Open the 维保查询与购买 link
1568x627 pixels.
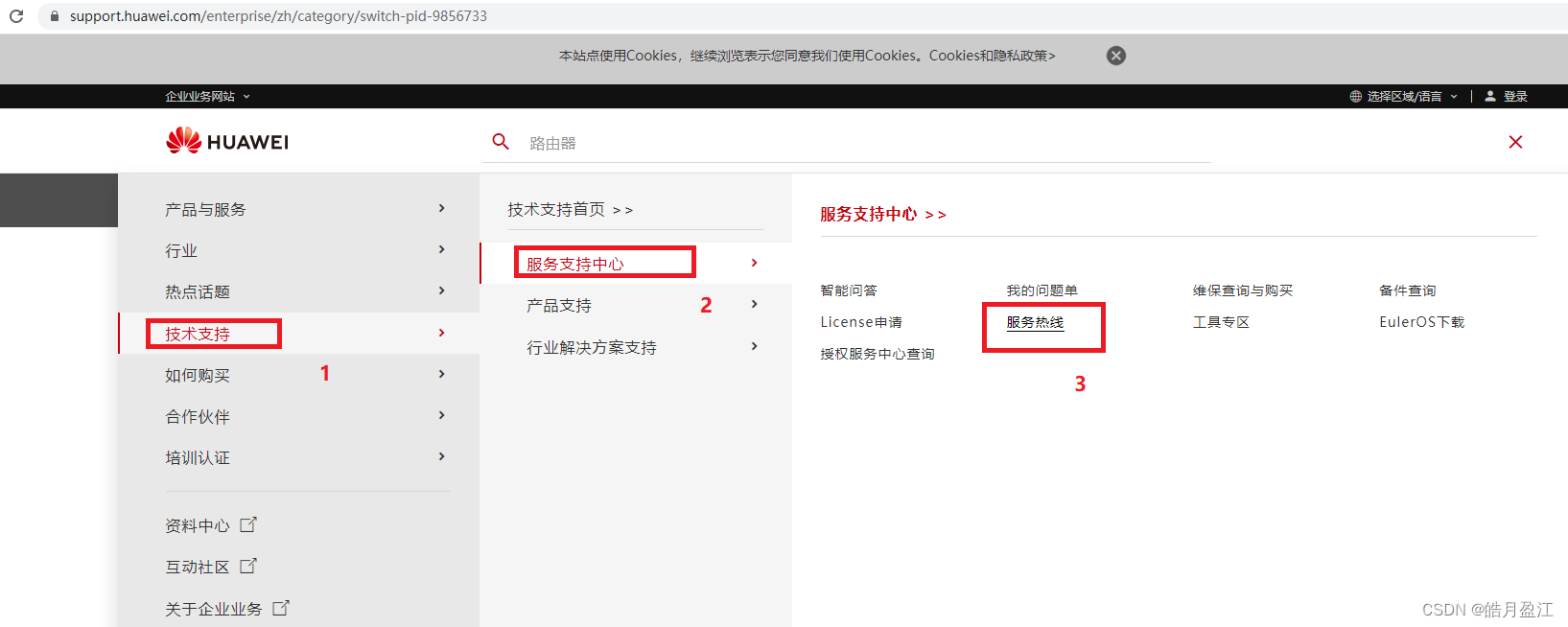point(1243,290)
